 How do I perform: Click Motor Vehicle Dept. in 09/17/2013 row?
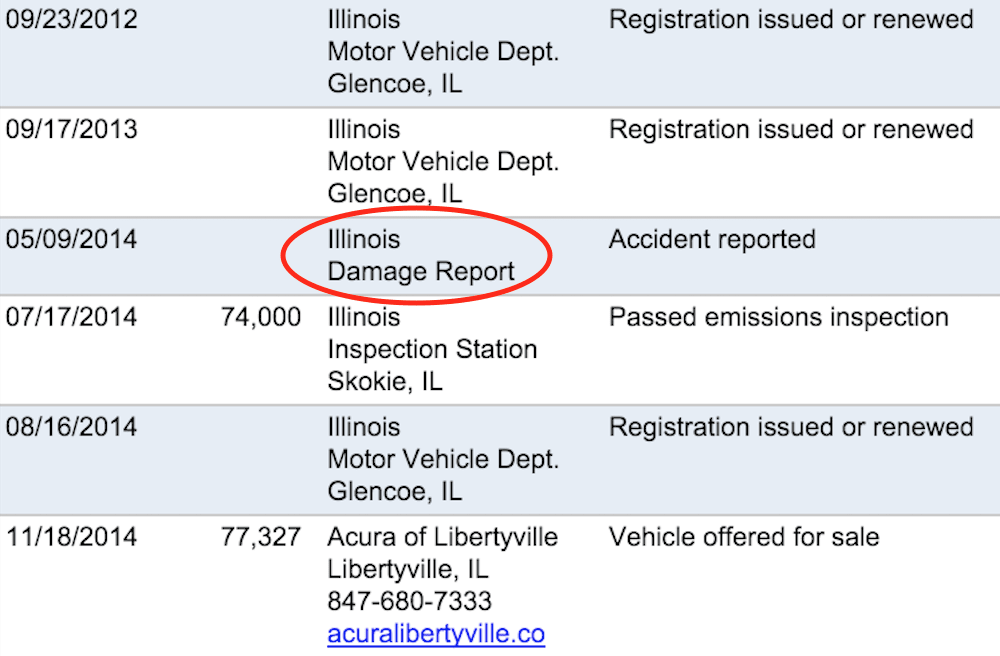click(443, 162)
